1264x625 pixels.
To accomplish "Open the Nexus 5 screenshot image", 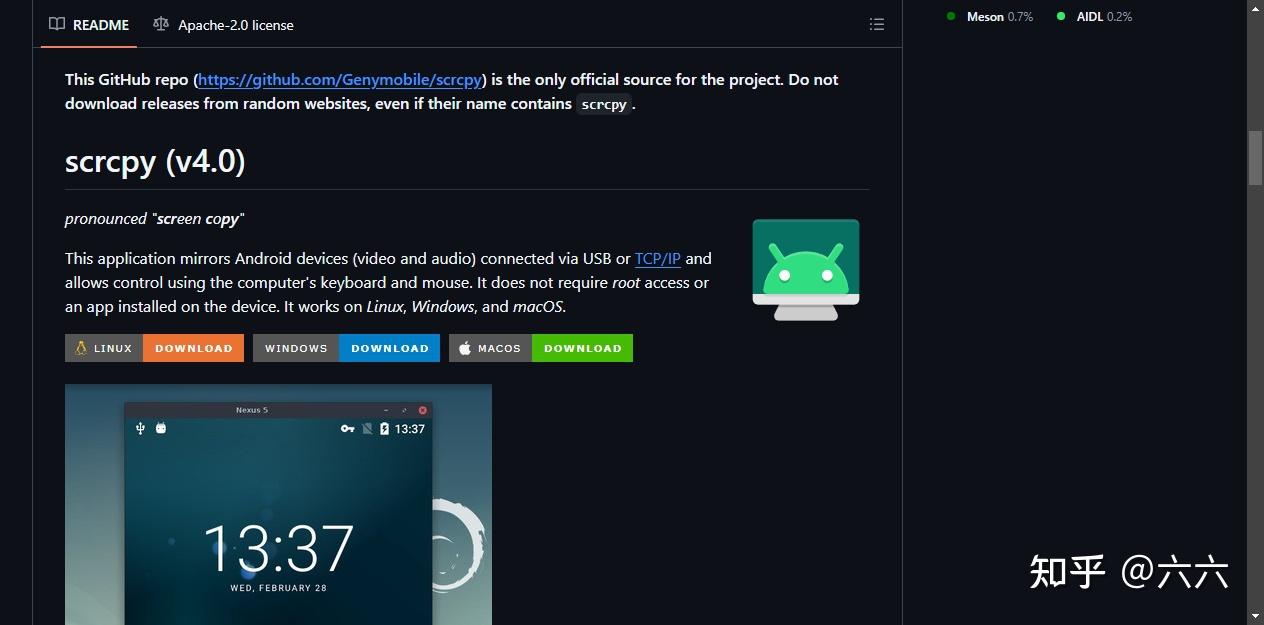I will [x=278, y=504].
